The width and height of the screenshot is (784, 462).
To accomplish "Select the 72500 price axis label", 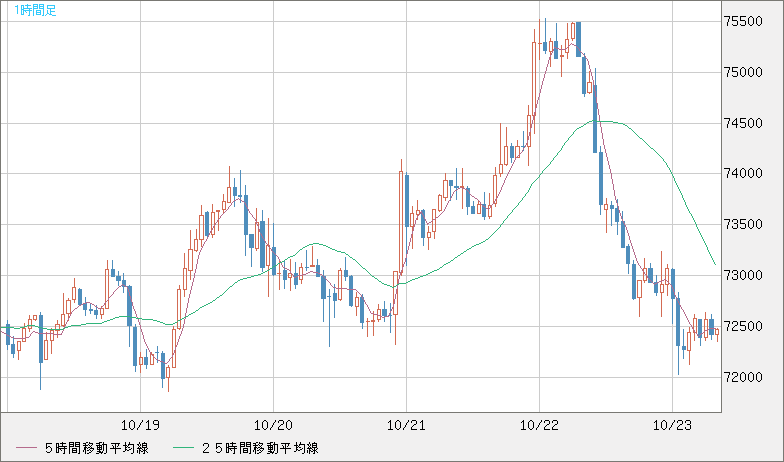I will pyautogui.click(x=744, y=326).
